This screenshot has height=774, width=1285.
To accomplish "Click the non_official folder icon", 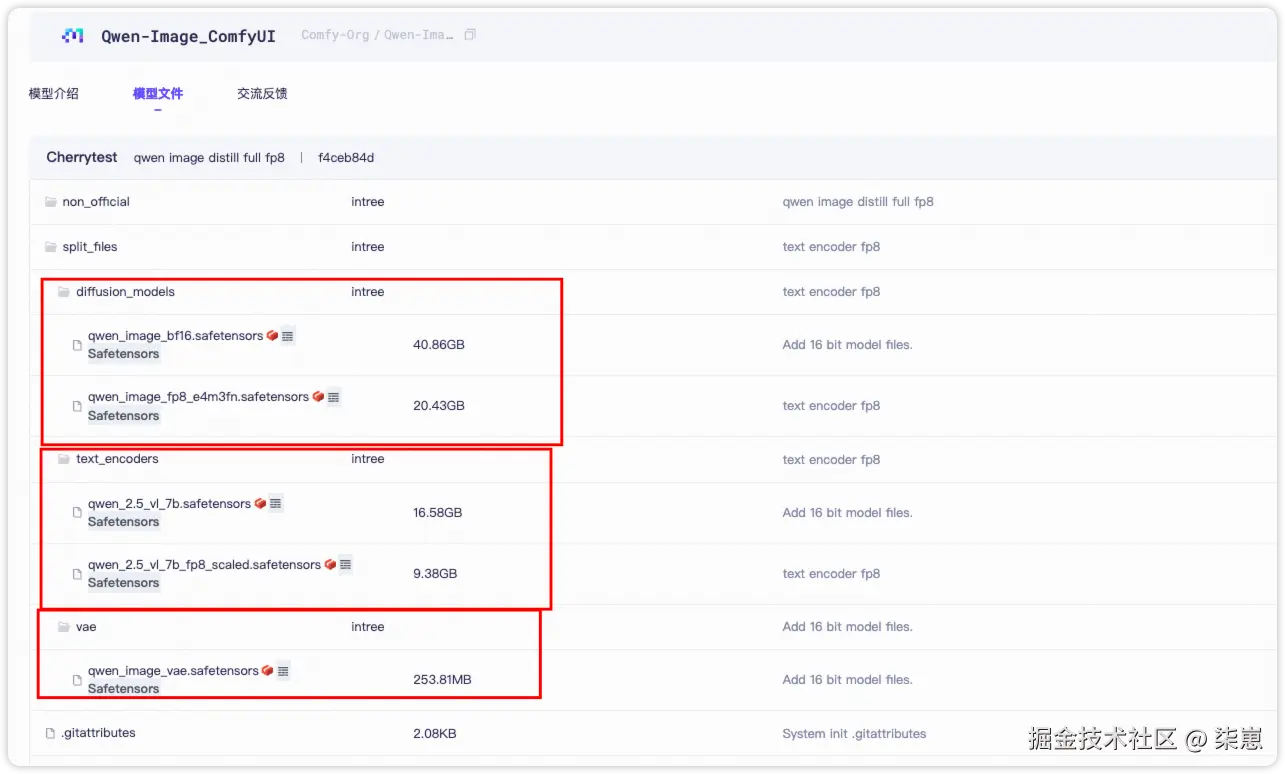I will [x=51, y=202].
